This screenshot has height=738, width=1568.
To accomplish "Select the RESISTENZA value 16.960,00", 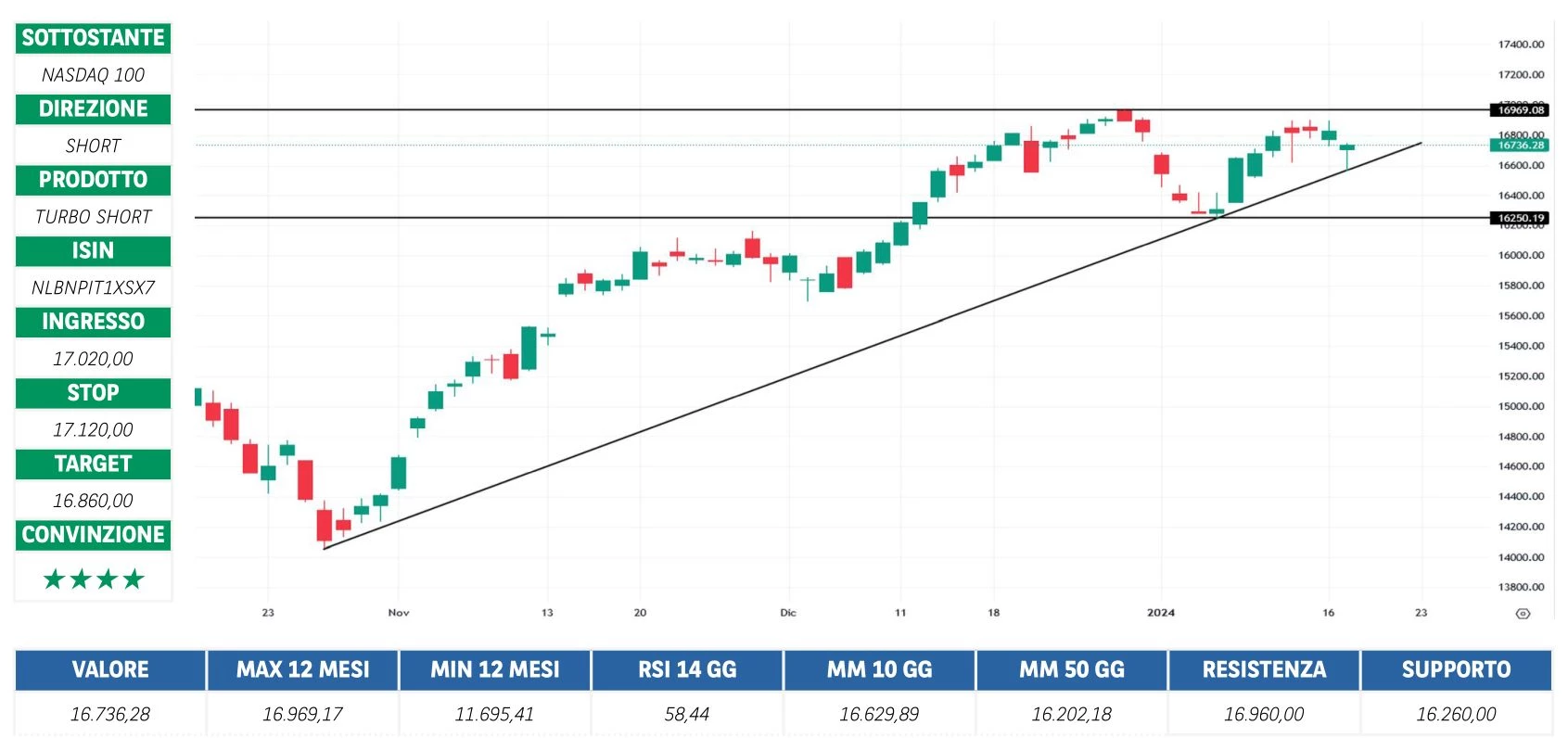I will 1264,714.
